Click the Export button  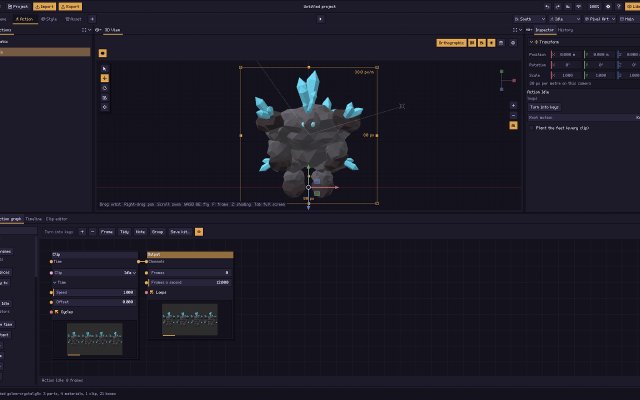70,7
